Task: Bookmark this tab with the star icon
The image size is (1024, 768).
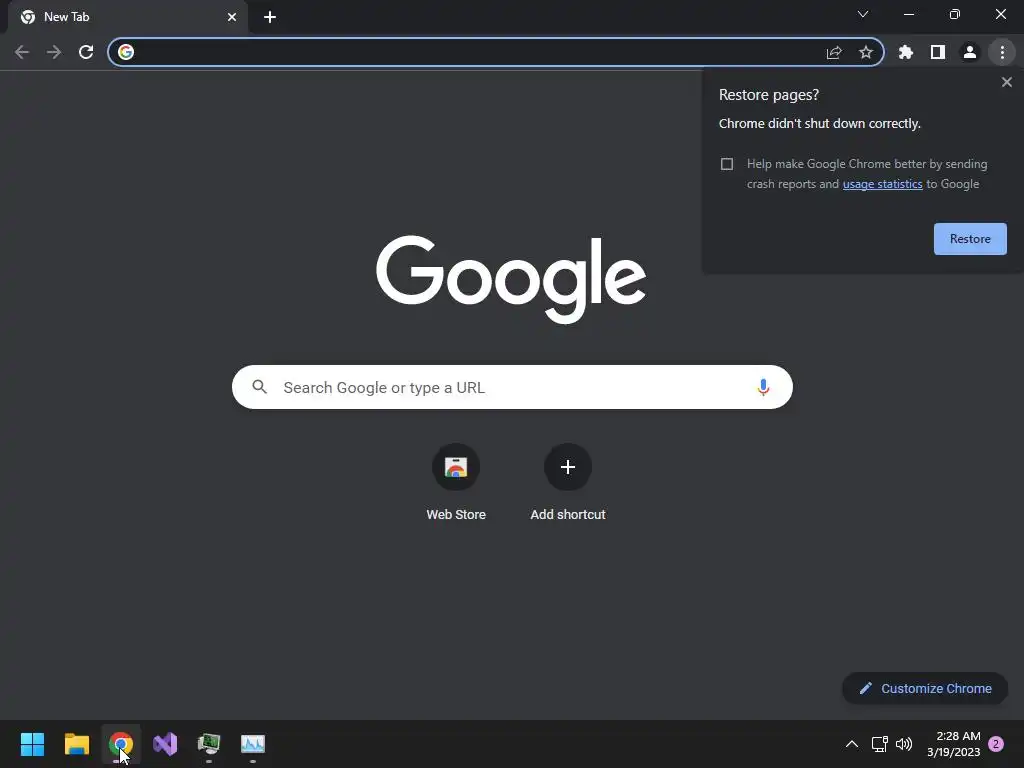Action: click(866, 52)
